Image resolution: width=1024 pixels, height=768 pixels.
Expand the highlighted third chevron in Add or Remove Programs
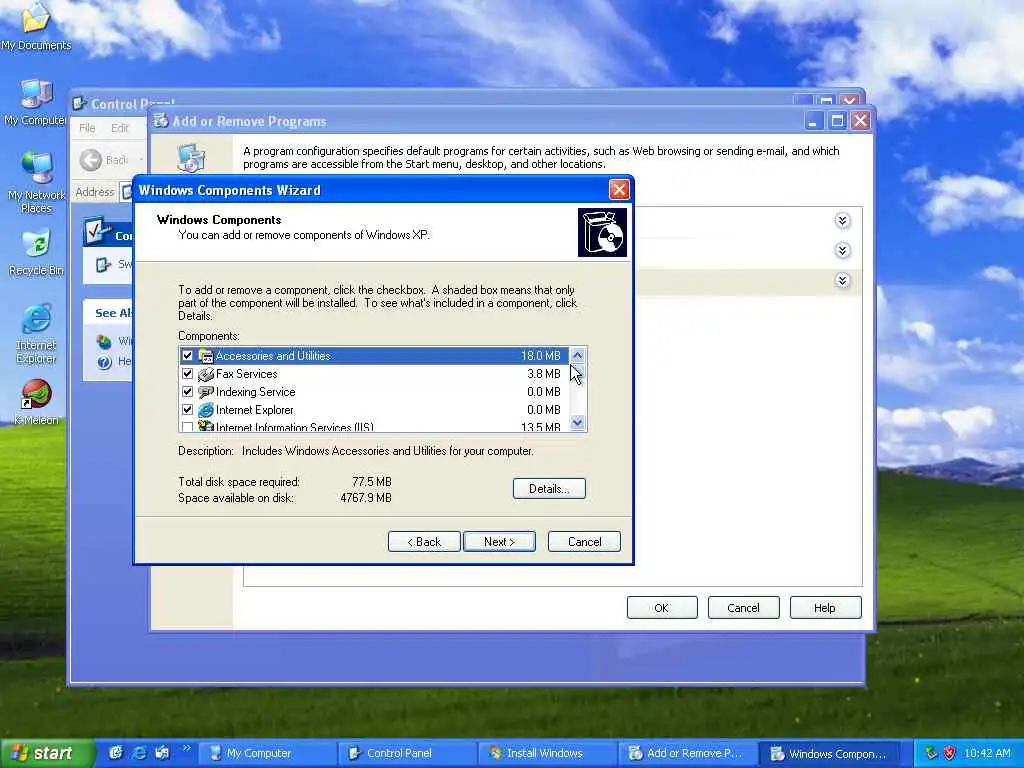pyautogui.click(x=842, y=281)
